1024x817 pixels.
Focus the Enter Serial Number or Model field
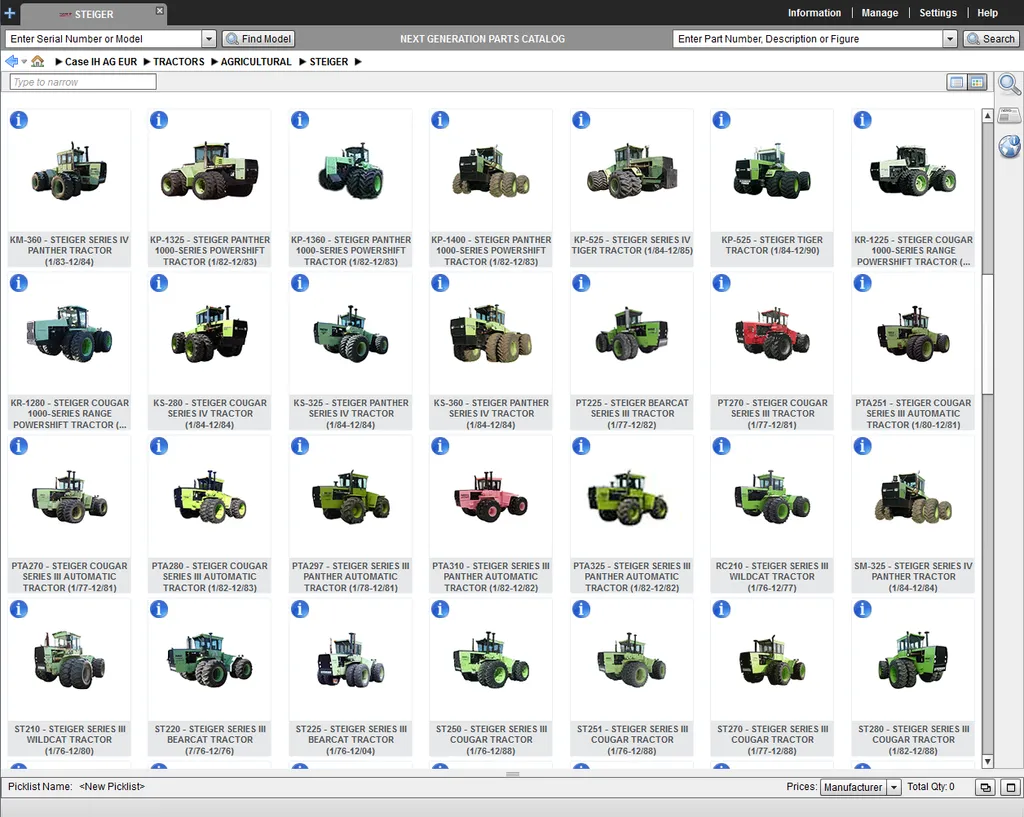pyautogui.click(x=103, y=39)
